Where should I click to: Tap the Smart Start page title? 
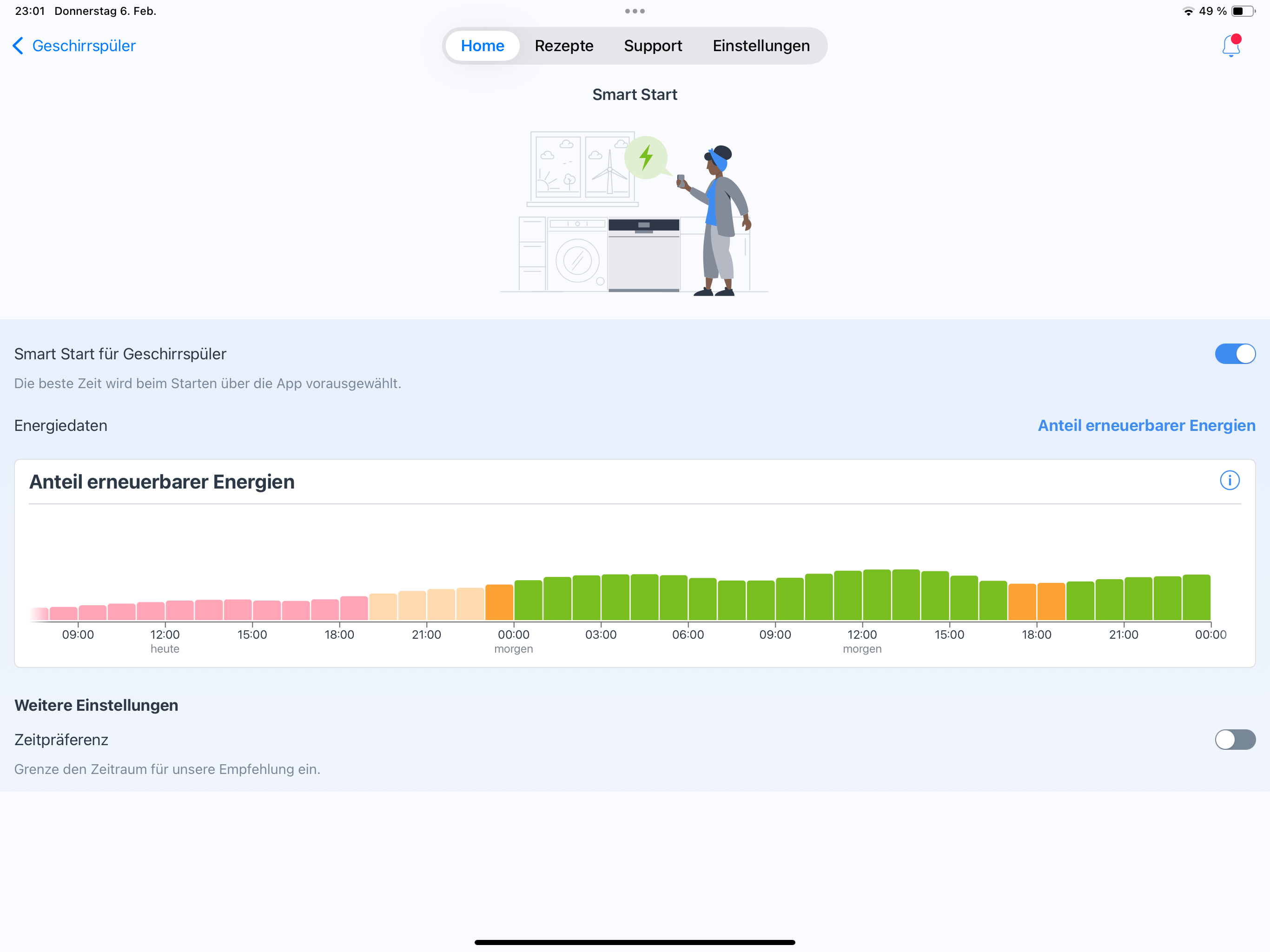click(x=635, y=95)
